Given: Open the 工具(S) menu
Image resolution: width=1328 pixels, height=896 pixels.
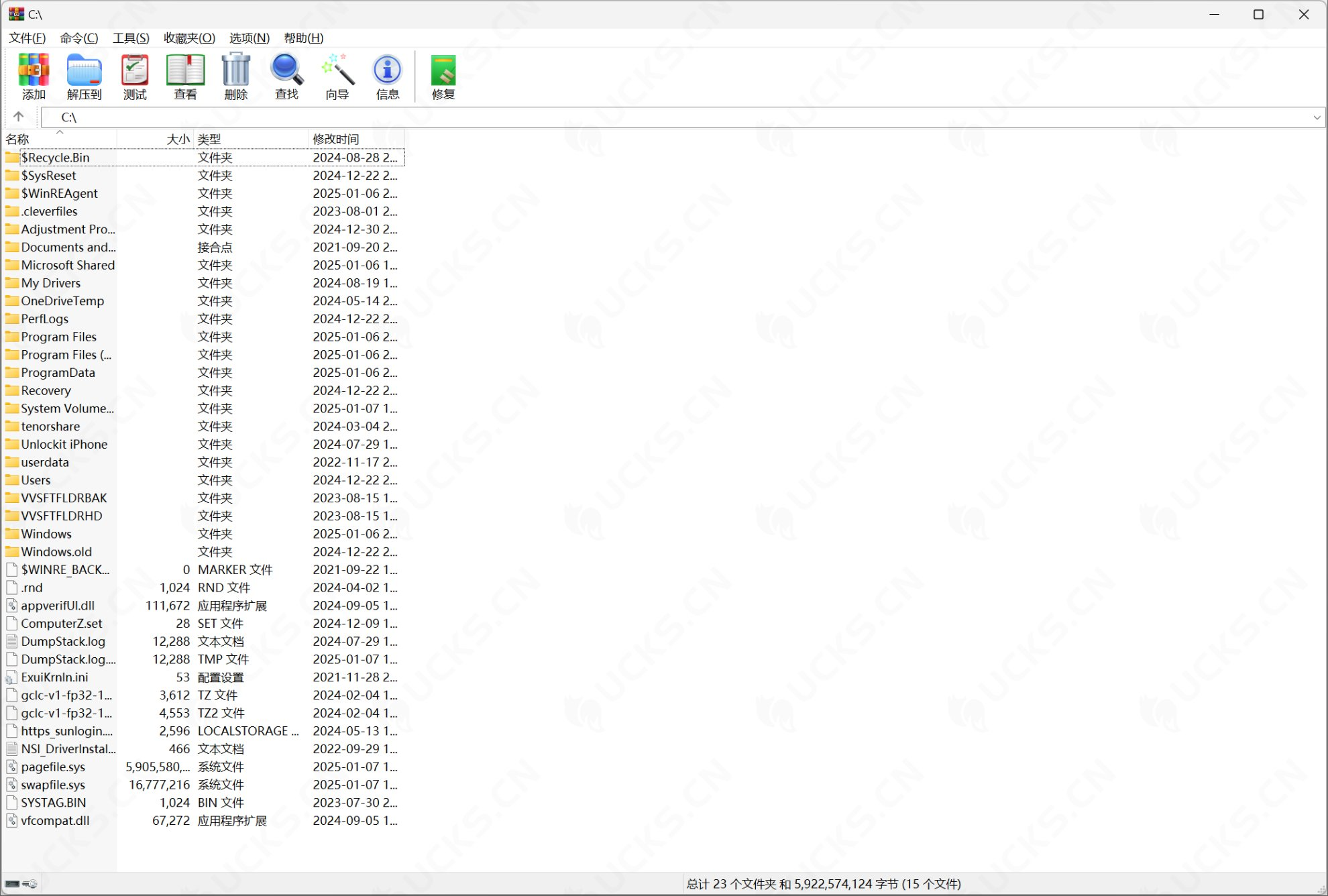Looking at the screenshot, I should 131,38.
